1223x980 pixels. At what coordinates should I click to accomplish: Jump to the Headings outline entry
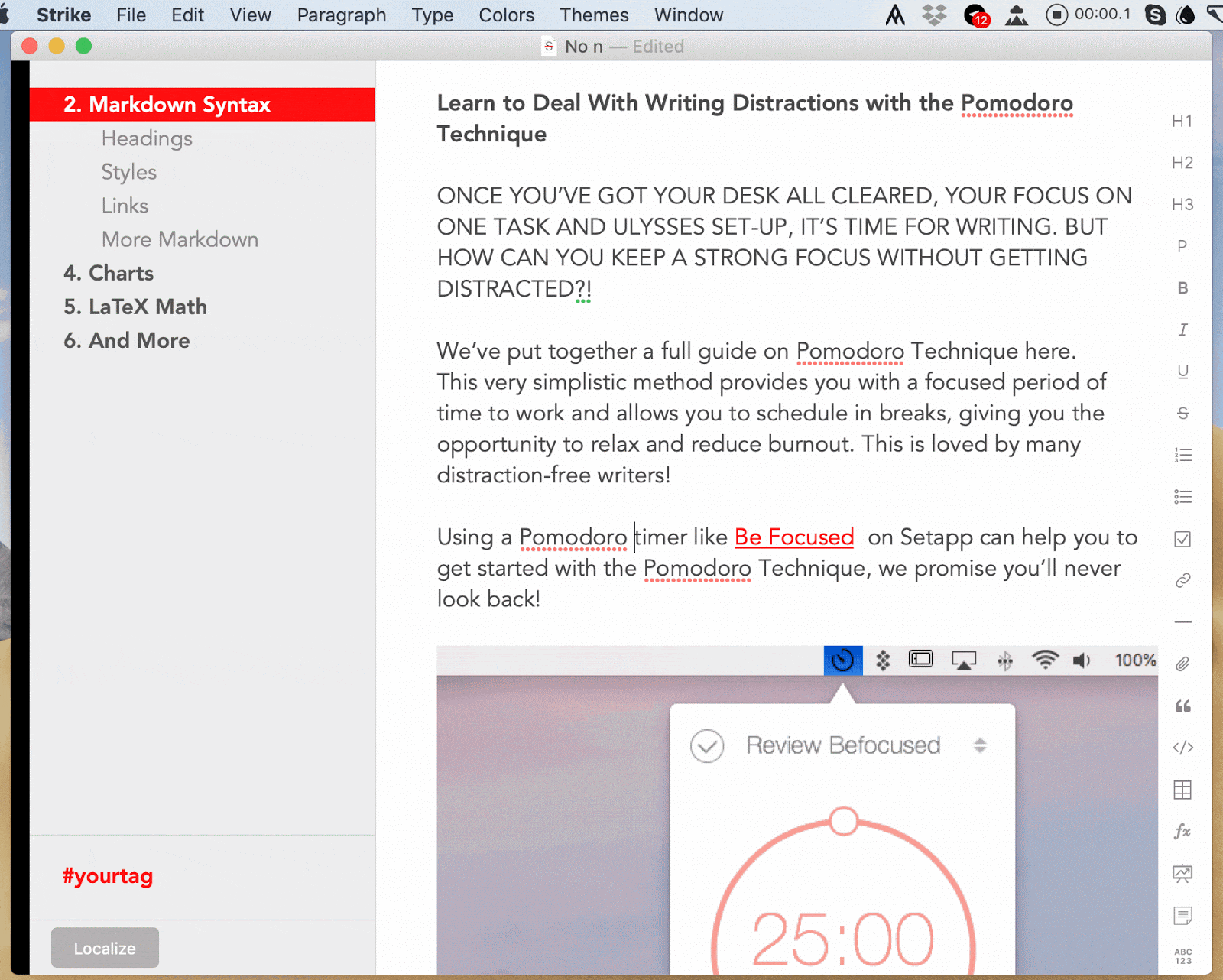tap(147, 138)
